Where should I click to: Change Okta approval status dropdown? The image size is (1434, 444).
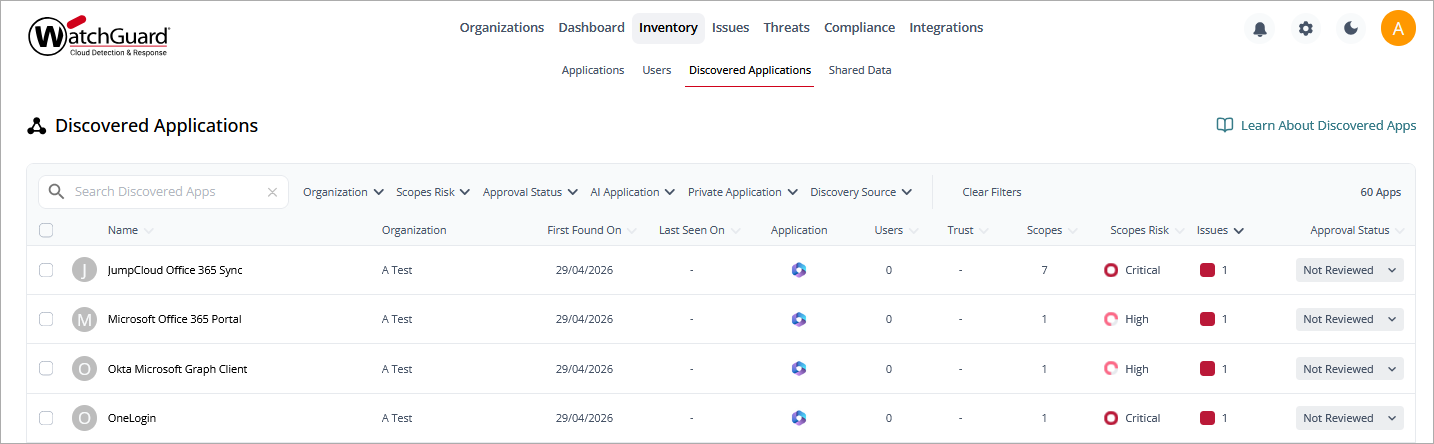pyautogui.click(x=1349, y=369)
